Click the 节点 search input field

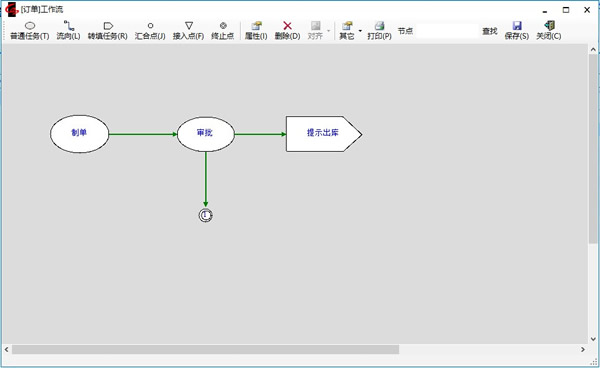pyautogui.click(x=447, y=31)
